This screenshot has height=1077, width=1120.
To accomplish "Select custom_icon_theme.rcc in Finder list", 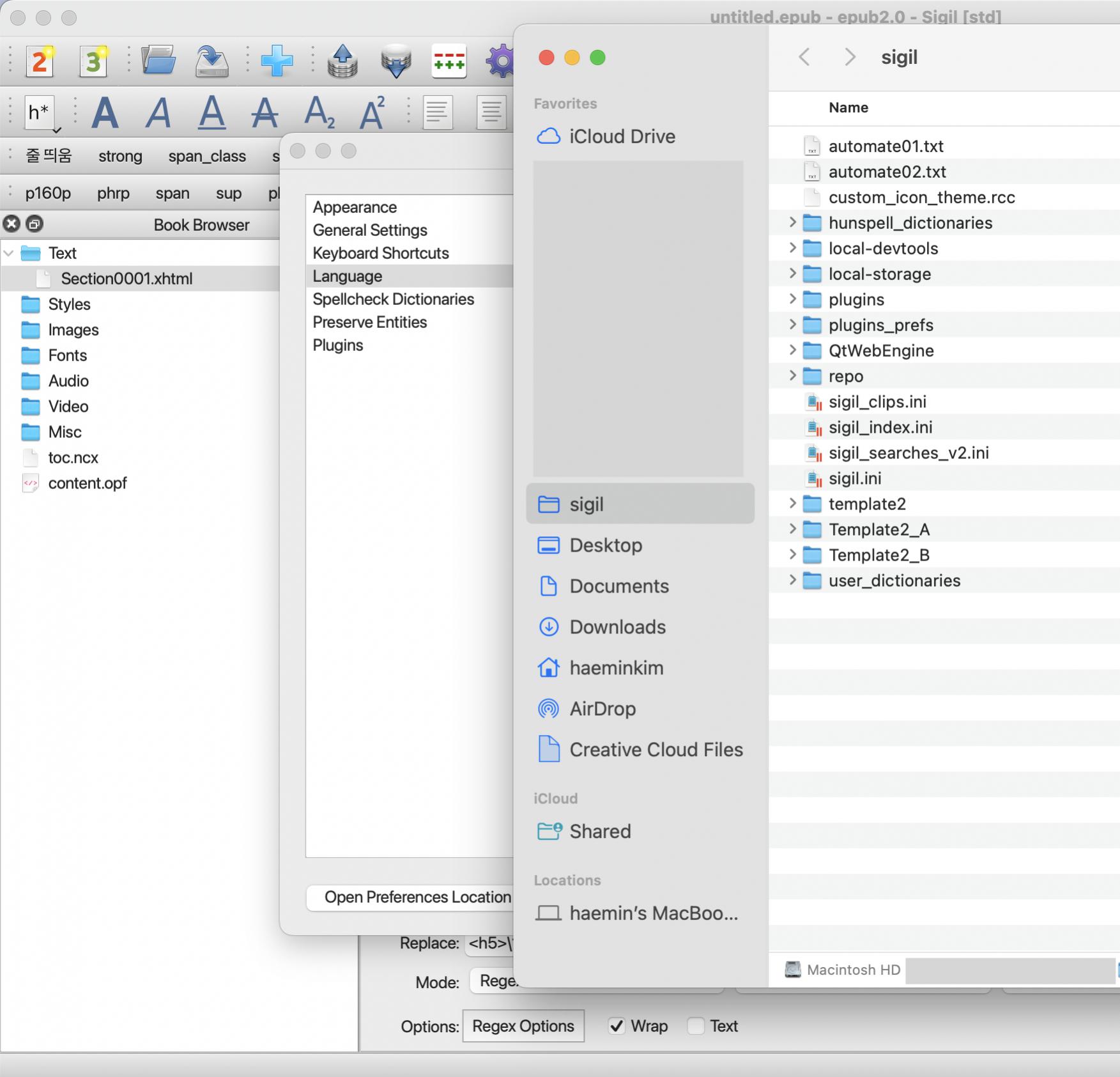I will click(946, 197).
